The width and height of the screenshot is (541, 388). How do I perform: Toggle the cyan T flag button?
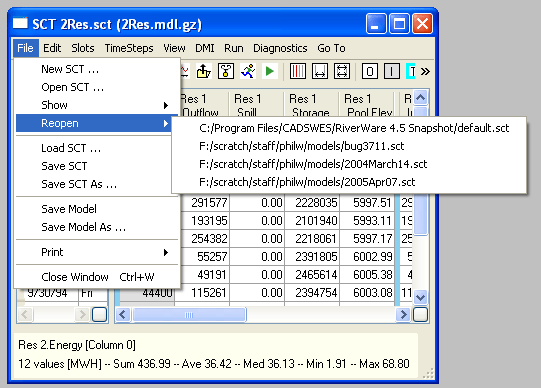click(x=411, y=71)
